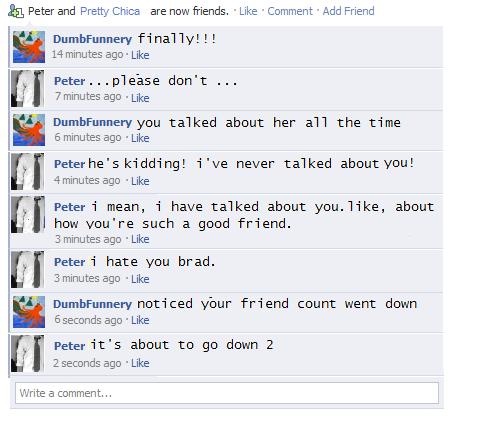Open DumbFunnery avatar on 'finally!!!' comment
This screenshot has width=489, height=430.
[x=29, y=47]
